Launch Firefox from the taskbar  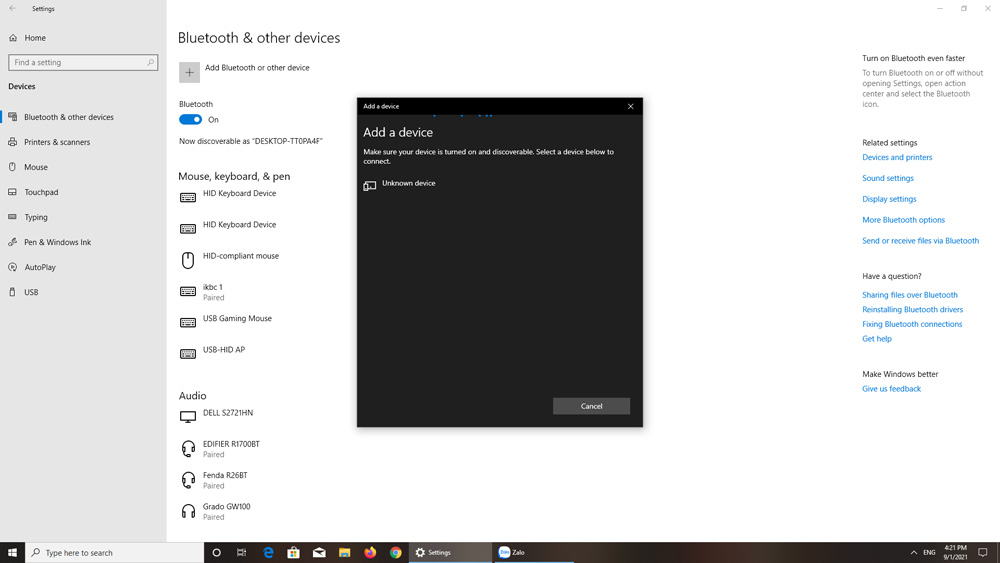(x=370, y=553)
